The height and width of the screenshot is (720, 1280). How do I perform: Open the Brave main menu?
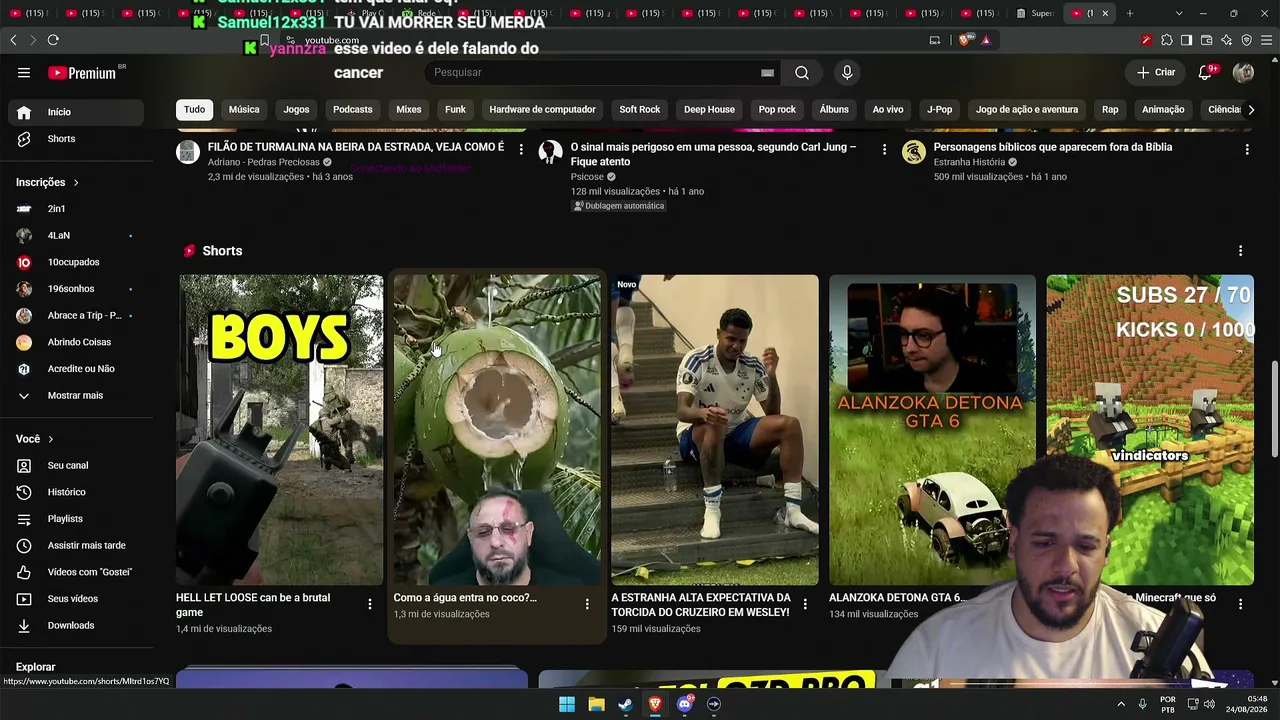point(1266,40)
